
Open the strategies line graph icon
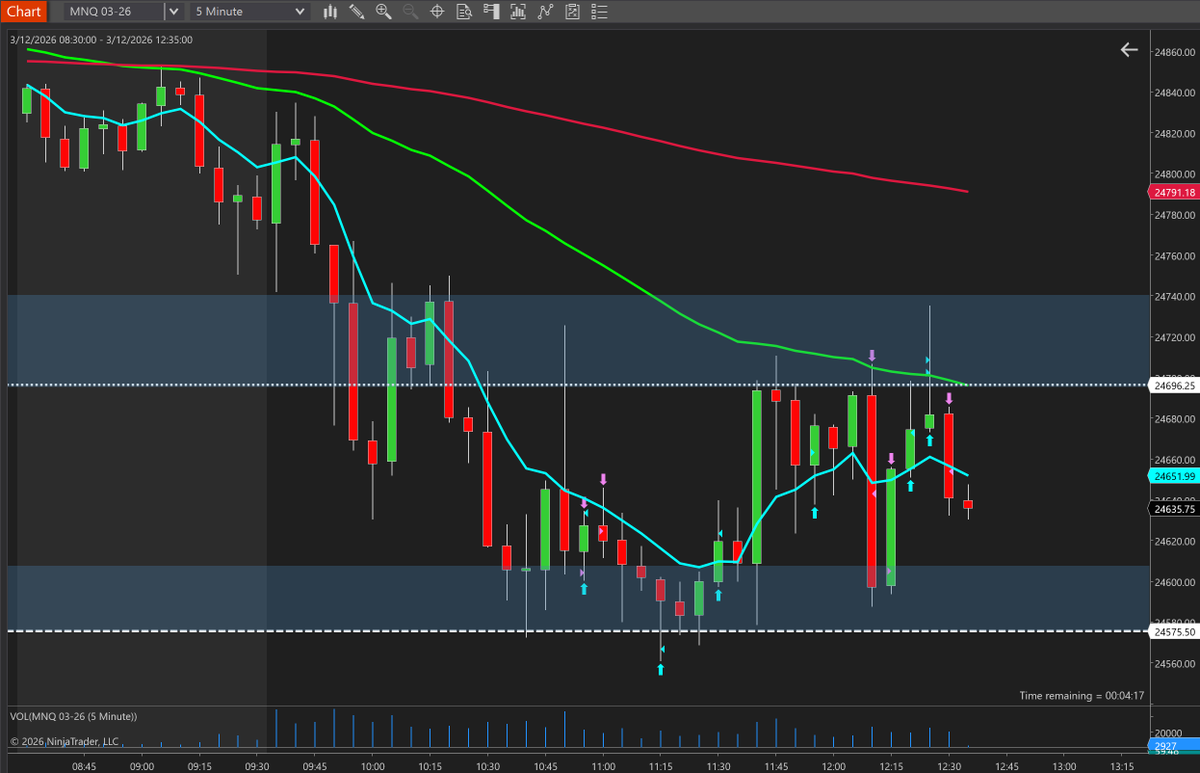coord(545,12)
